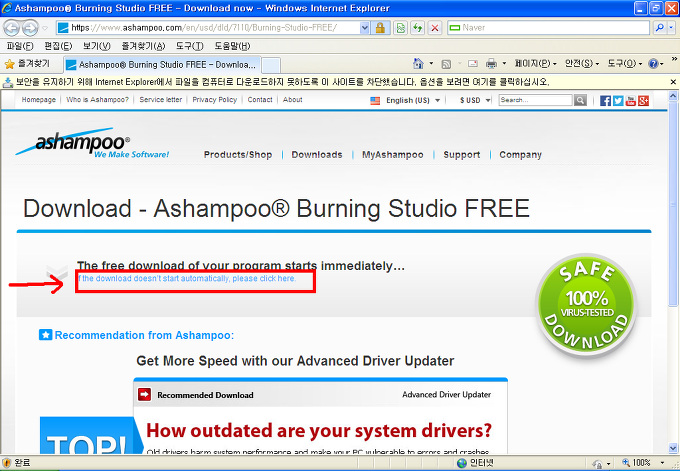680x471 pixels.
Task: Click the RSS feeds icon
Action: 446,64
